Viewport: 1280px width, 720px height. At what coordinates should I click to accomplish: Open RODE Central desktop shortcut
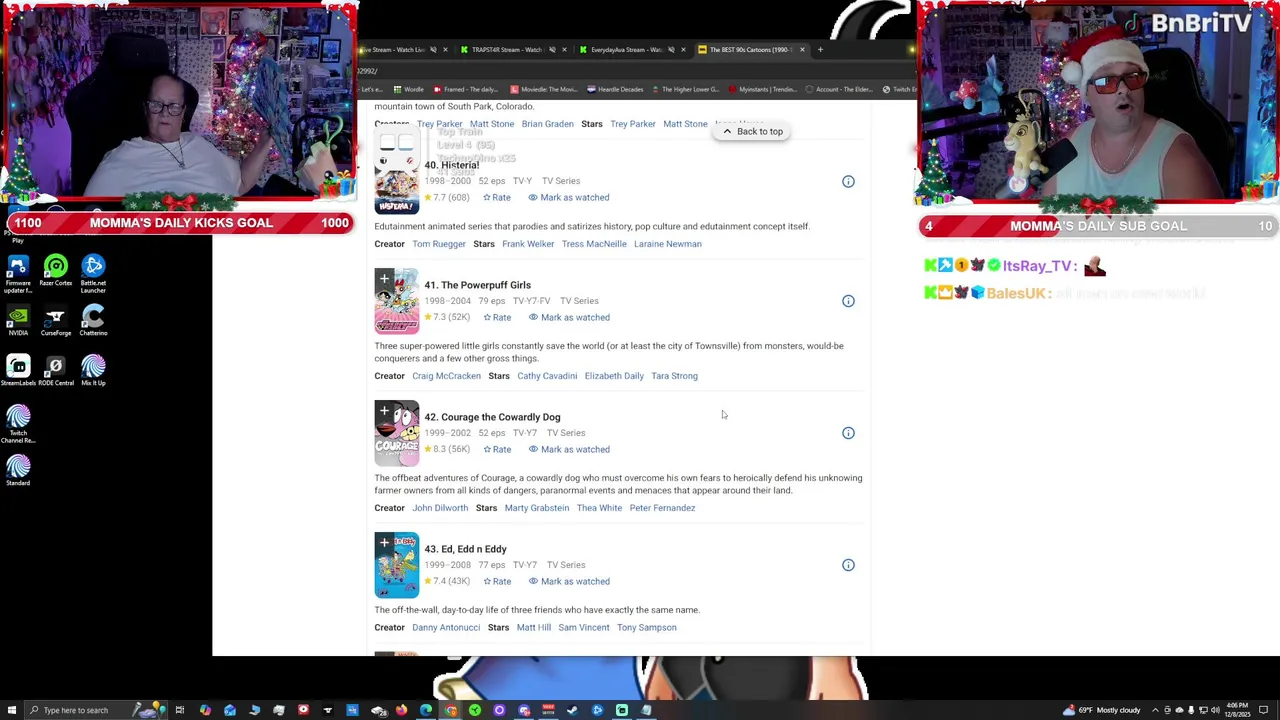point(56,371)
